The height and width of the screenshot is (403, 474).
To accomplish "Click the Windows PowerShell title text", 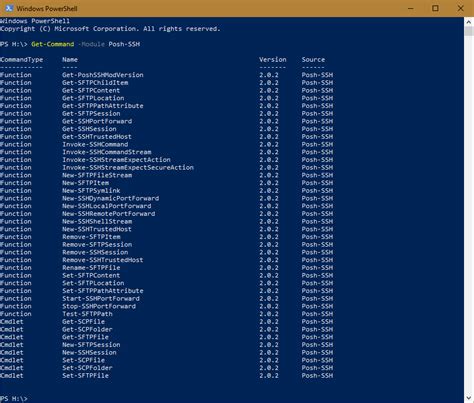I will (x=47, y=9).
